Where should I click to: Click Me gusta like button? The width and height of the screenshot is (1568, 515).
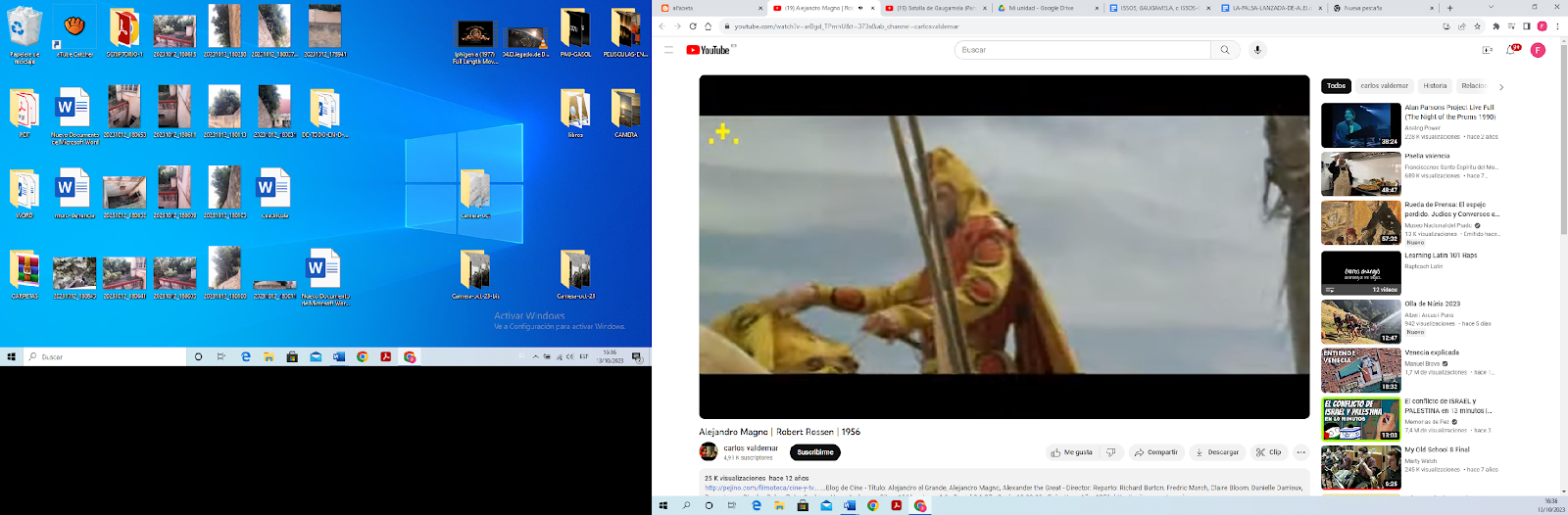[1071, 452]
